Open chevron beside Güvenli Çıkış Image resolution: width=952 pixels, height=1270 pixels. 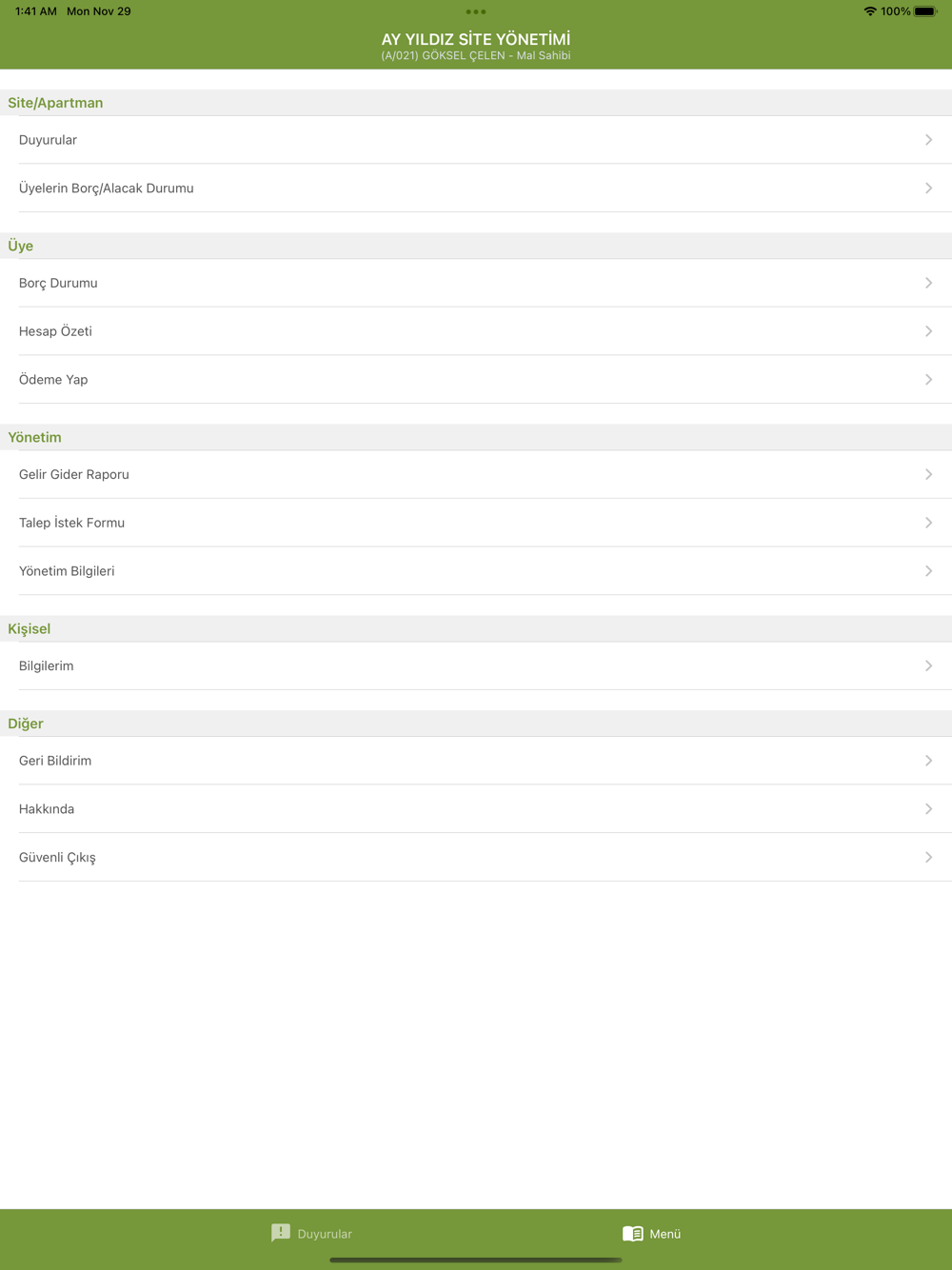point(928,857)
